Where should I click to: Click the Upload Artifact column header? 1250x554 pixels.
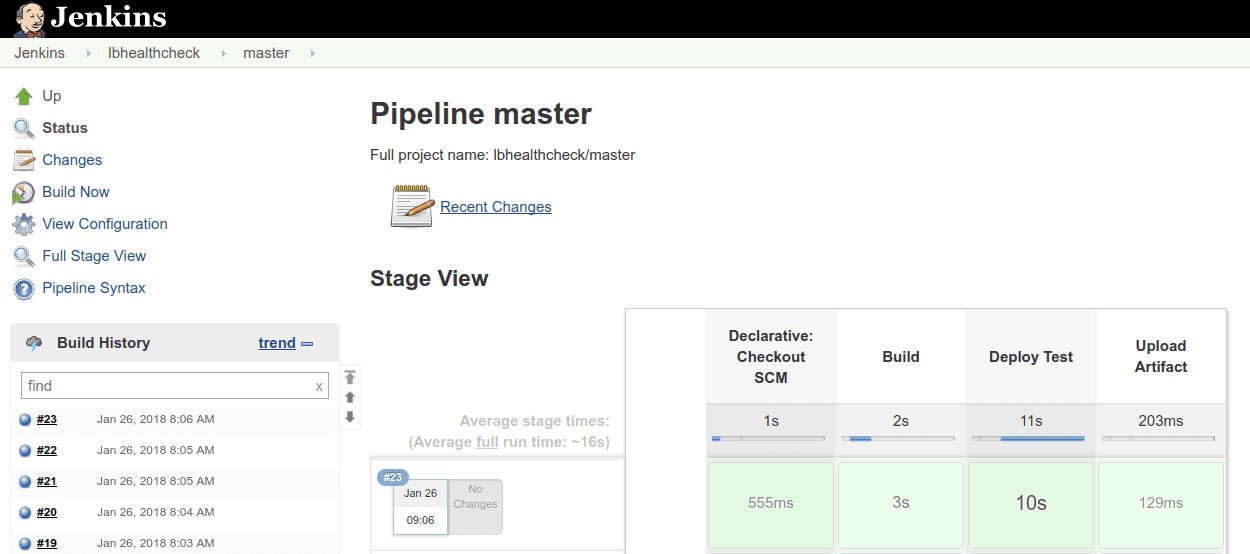click(1161, 357)
